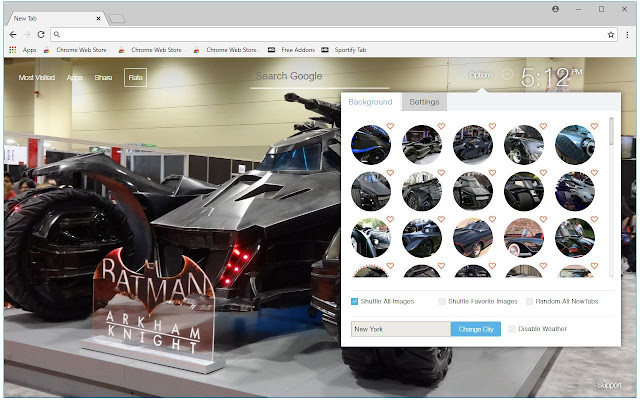Enable Random All NewTabs checkbox
This screenshot has height=400, width=640.
[529, 302]
